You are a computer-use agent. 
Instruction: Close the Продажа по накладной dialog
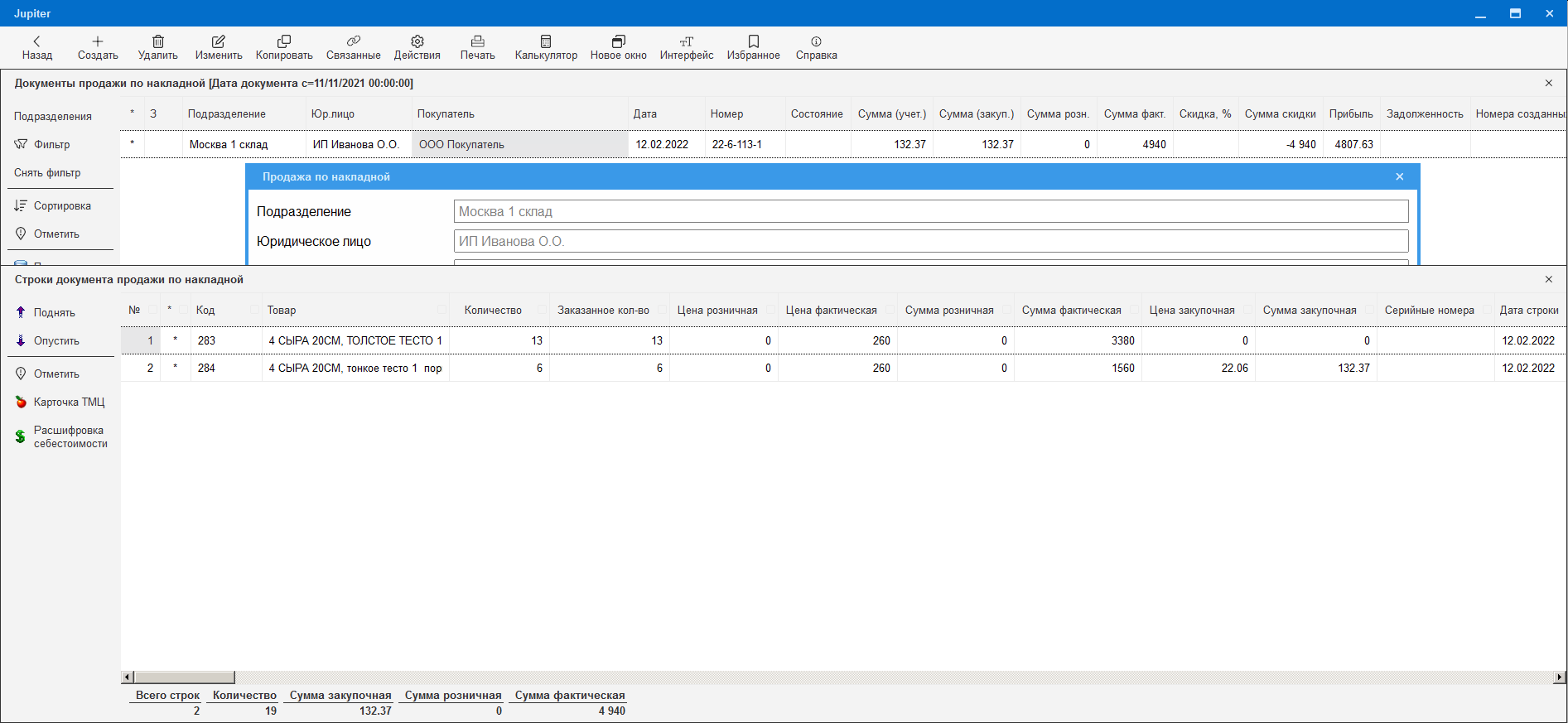click(x=1400, y=176)
